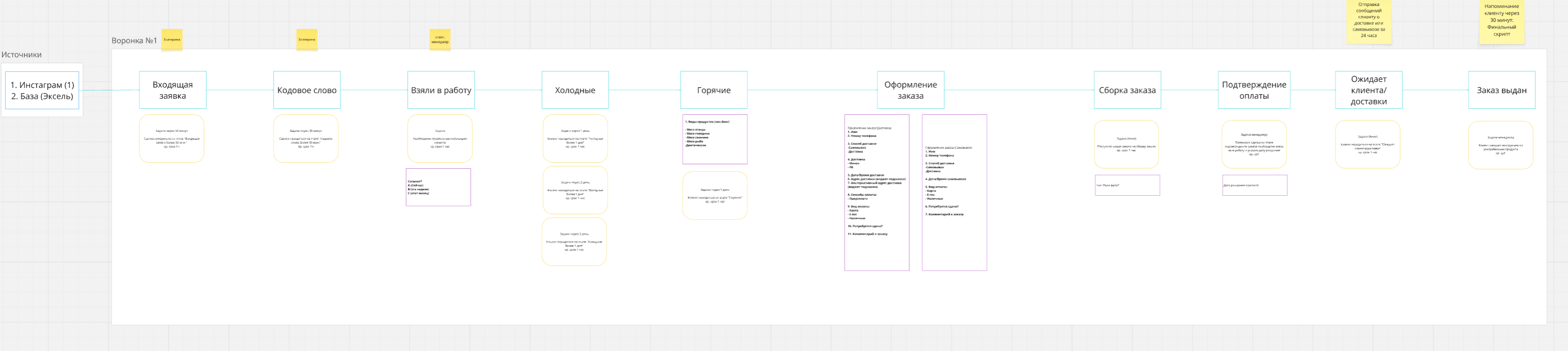Select the yellow sticky note above 'Входящая заявка'
1568x351 pixels.
(172, 39)
